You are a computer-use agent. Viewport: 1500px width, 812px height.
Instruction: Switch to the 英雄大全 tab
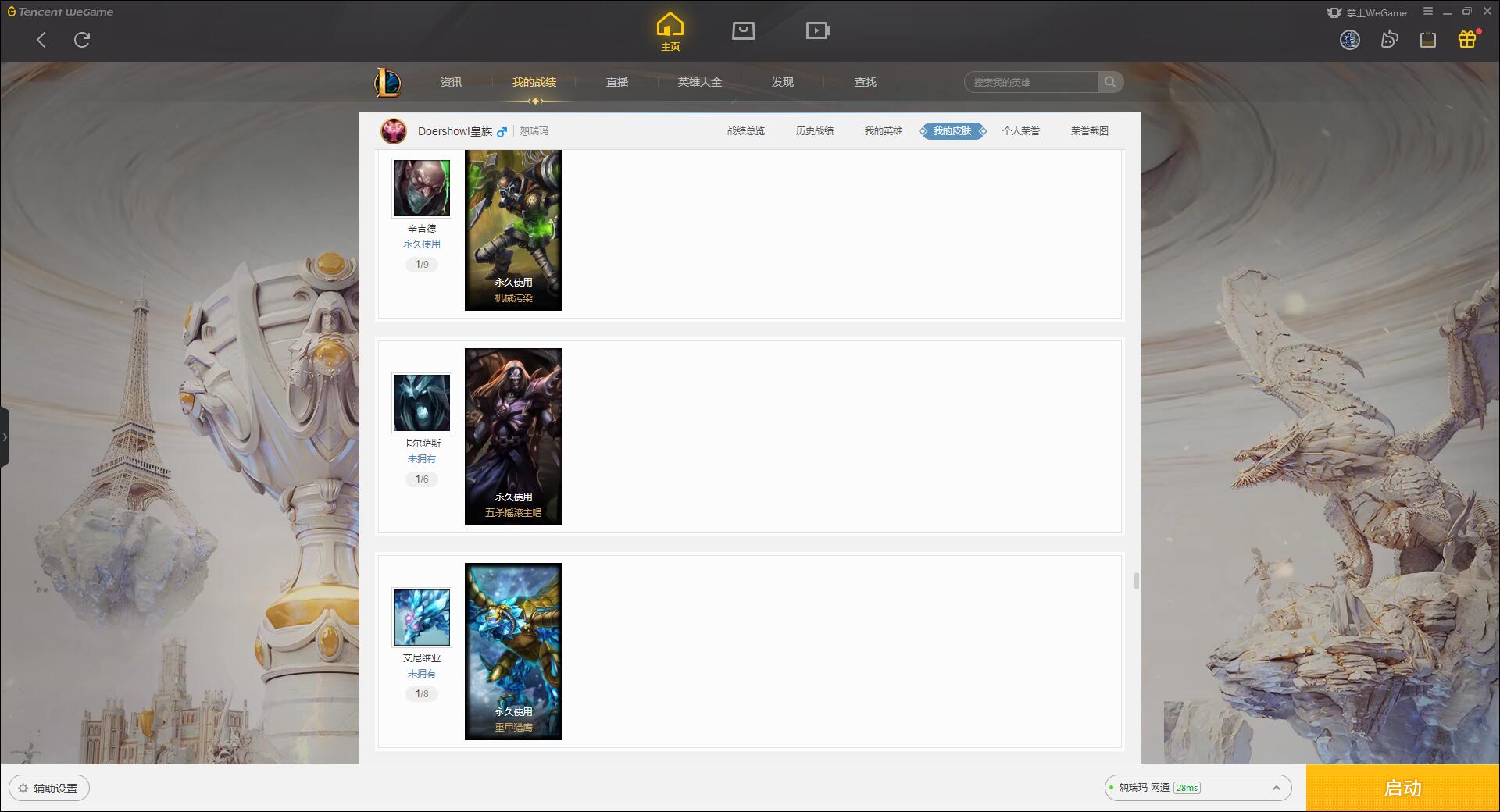(700, 82)
